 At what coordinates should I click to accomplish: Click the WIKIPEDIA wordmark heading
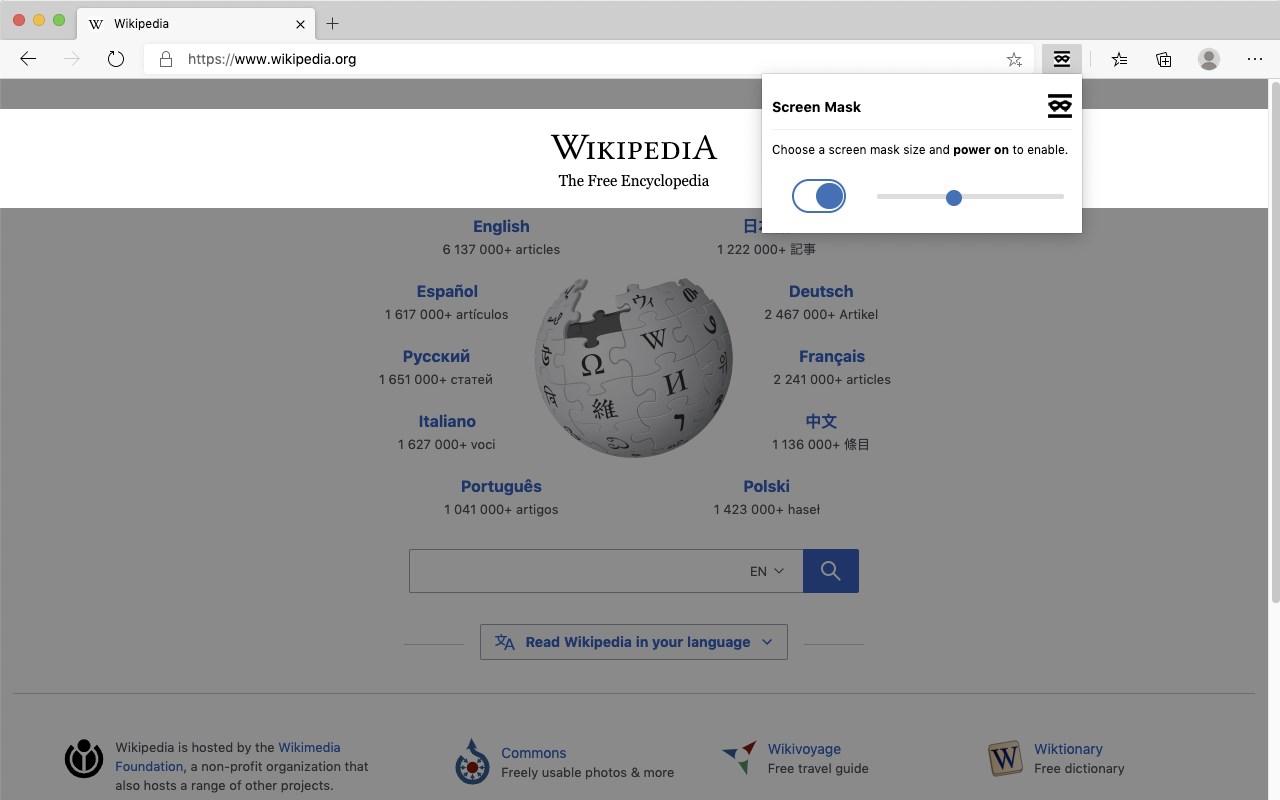tap(634, 148)
